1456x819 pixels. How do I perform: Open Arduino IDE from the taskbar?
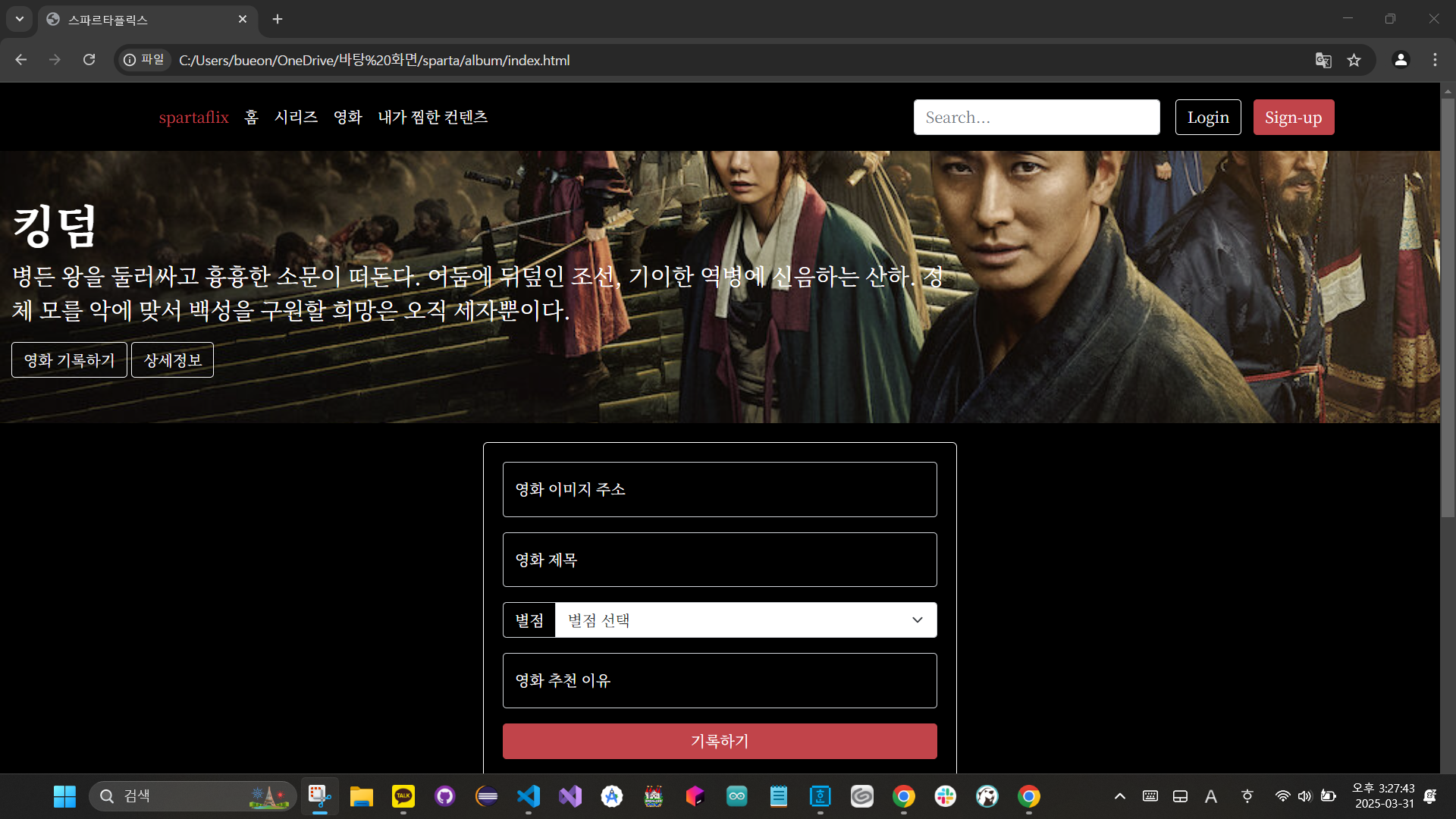tap(736, 796)
